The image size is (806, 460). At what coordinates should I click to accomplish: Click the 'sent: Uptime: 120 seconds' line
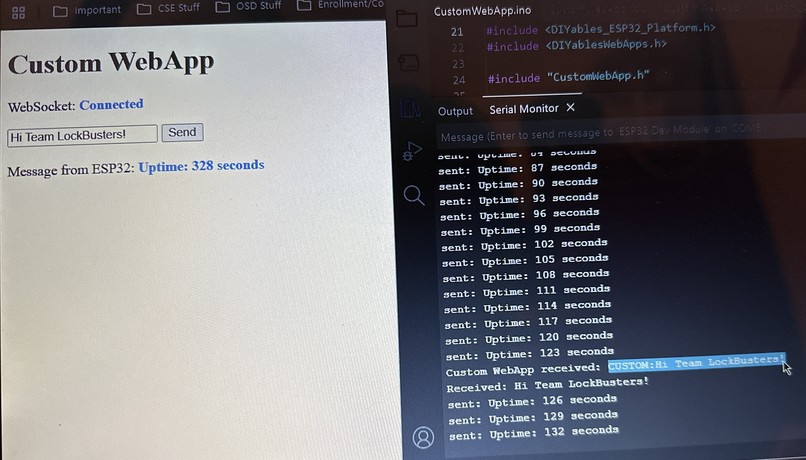click(528, 338)
